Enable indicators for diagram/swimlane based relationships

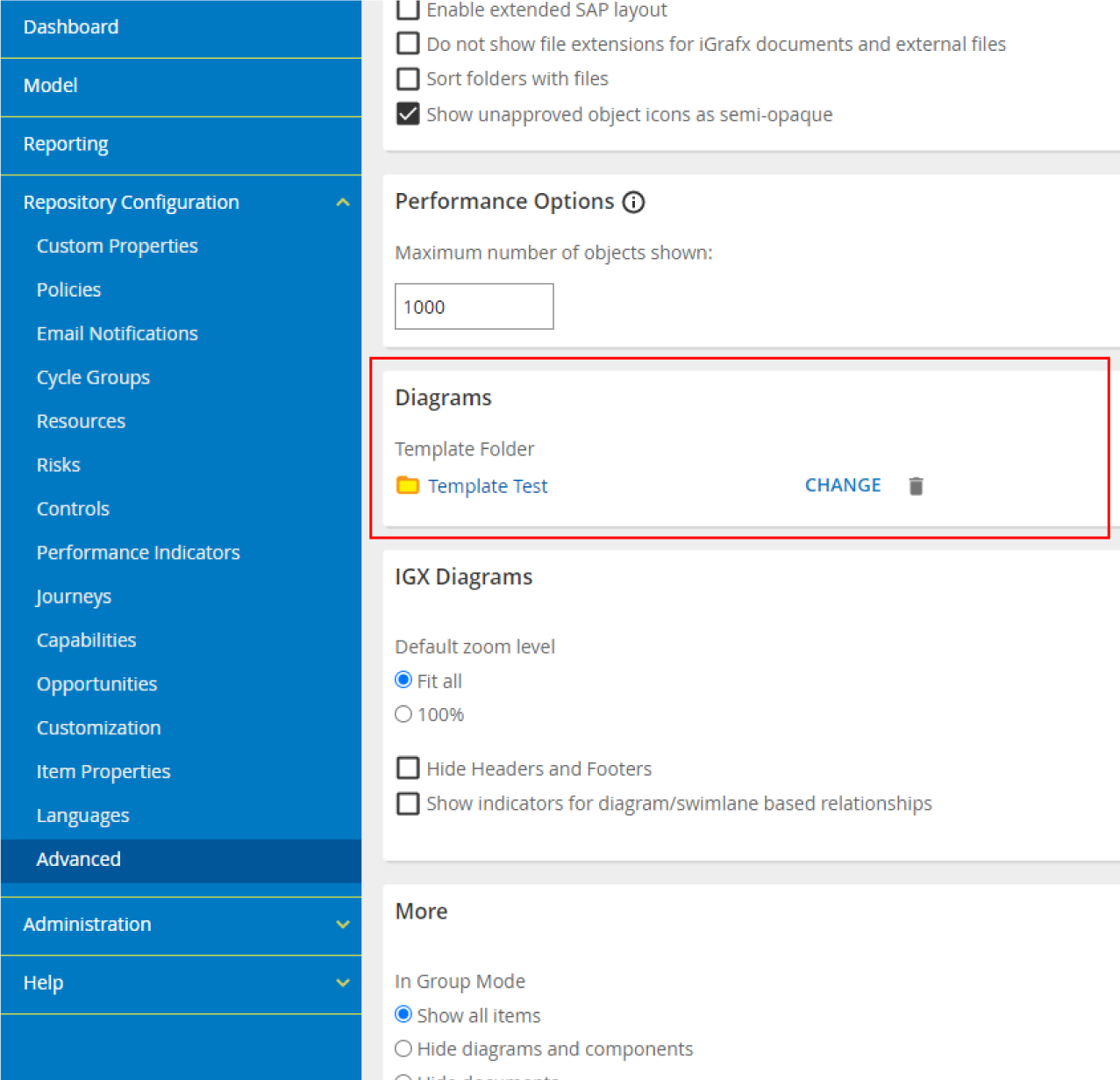(x=408, y=804)
